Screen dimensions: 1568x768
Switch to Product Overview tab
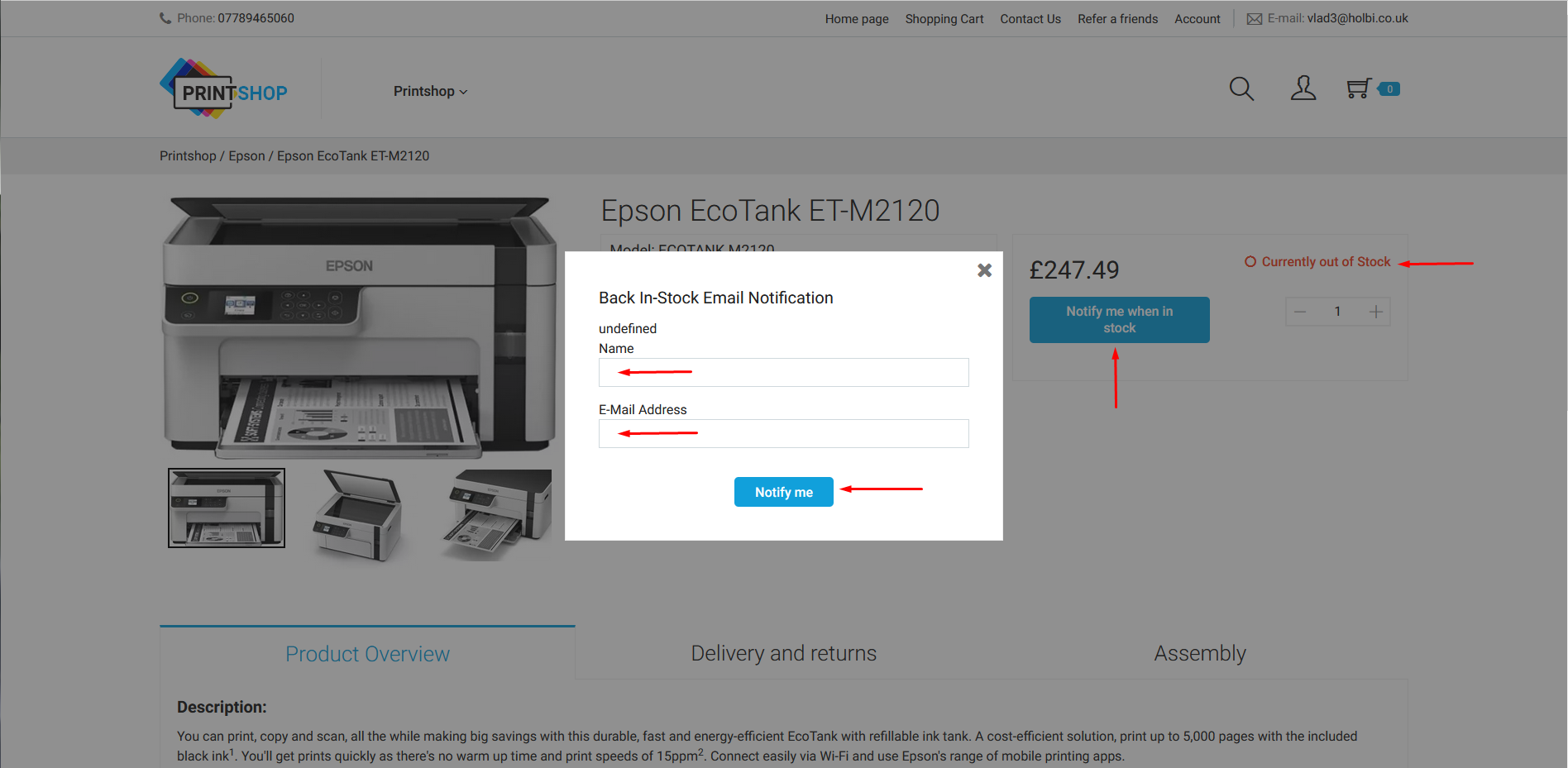pyautogui.click(x=367, y=653)
